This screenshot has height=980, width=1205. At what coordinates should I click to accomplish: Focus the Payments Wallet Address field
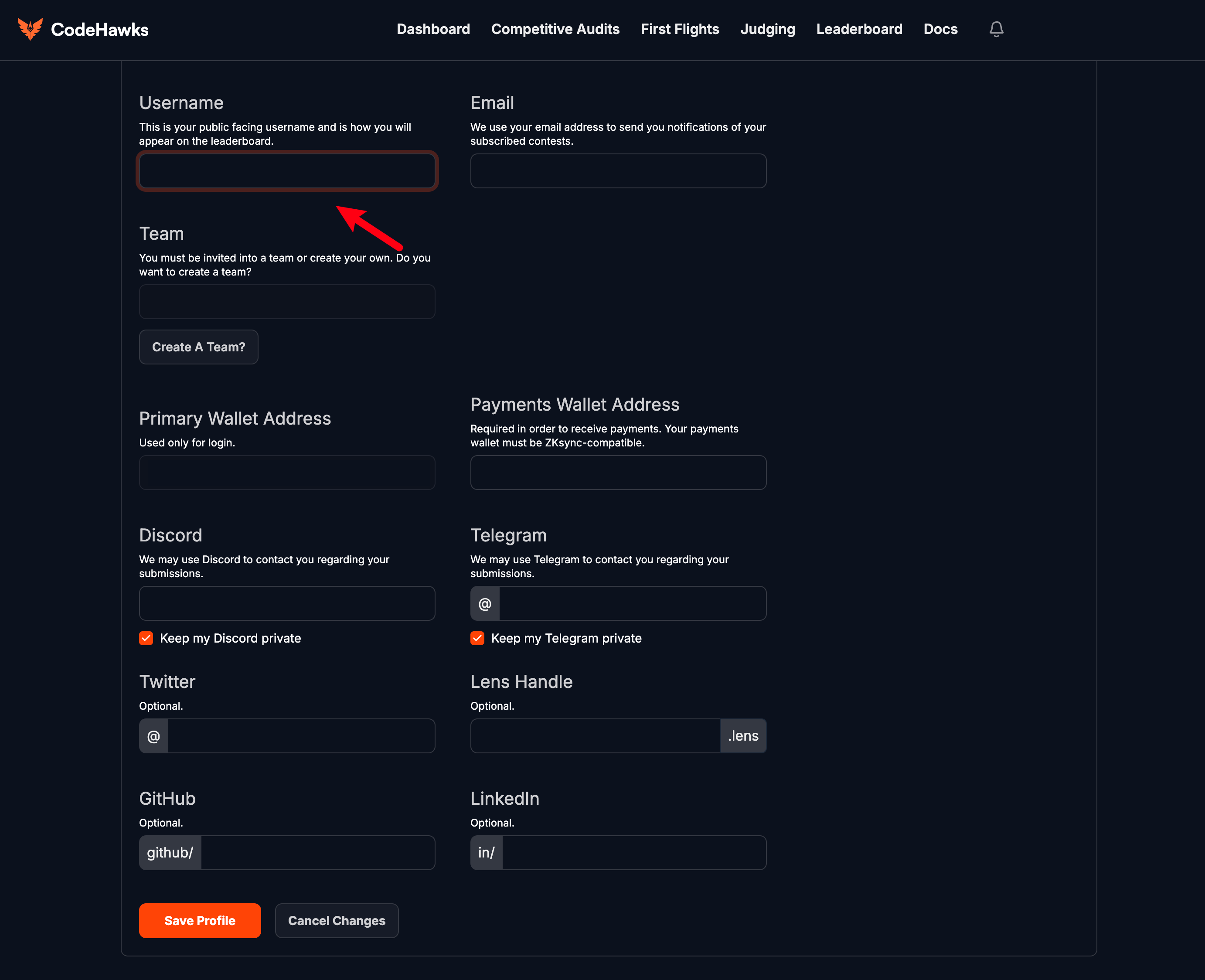point(618,473)
